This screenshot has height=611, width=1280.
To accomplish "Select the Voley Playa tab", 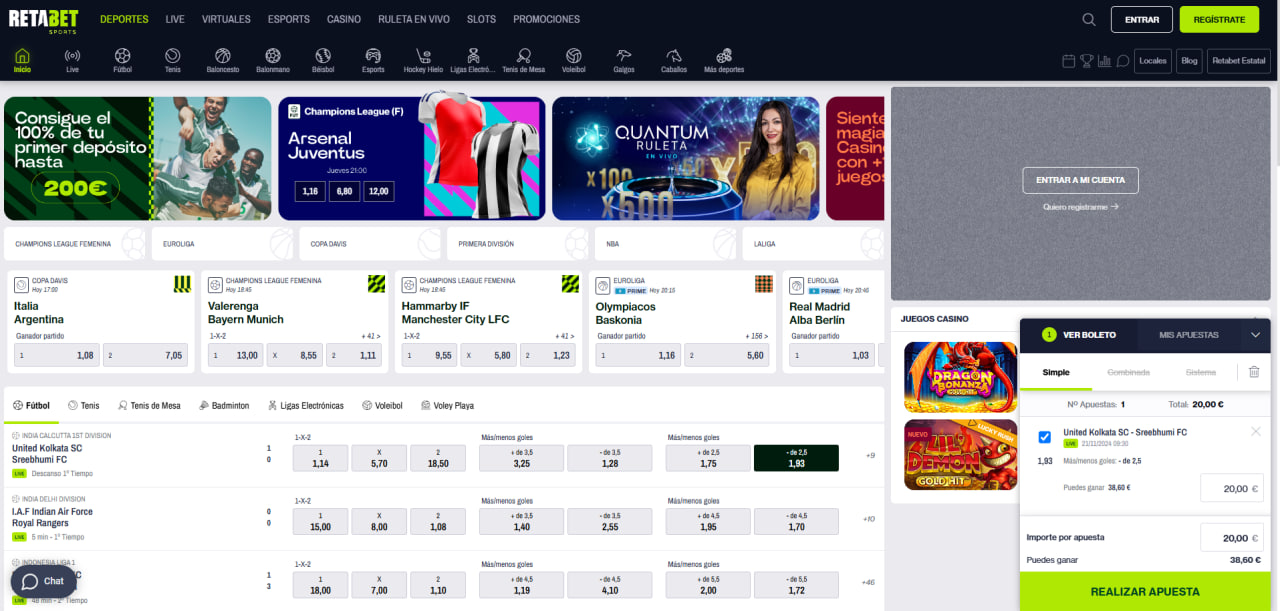I will (447, 406).
